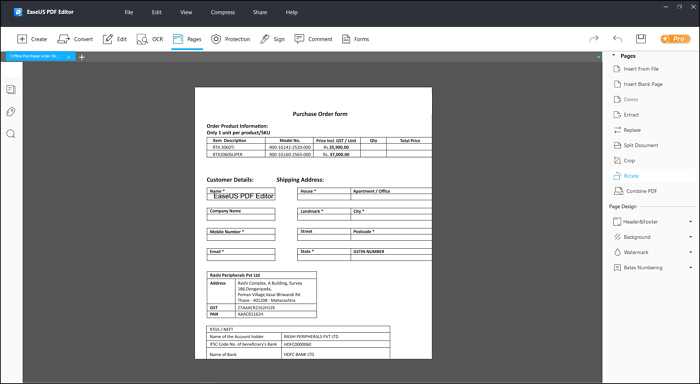Image resolution: width=700 pixels, height=384 pixels.
Task: Open the Forms tool
Action: (x=355, y=39)
